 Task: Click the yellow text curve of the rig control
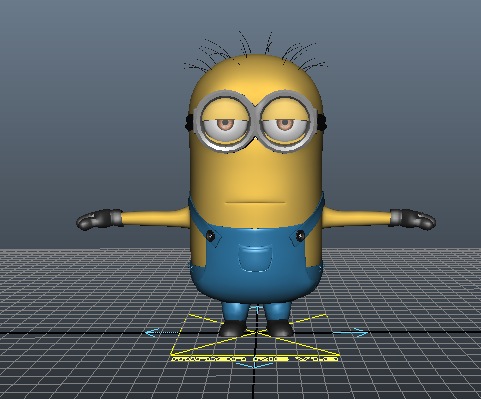254,359
